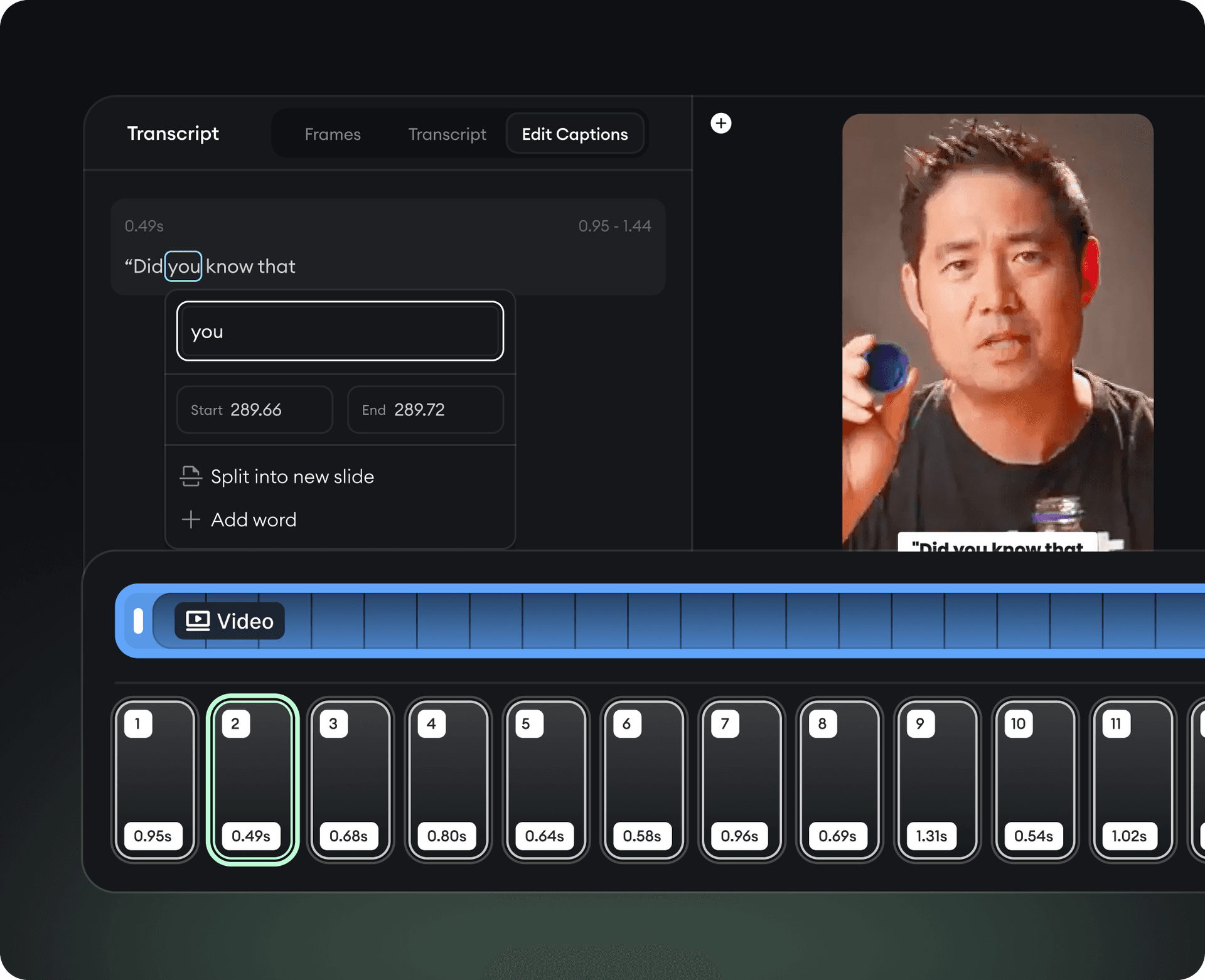The image size is (1205, 980).
Task: Choose Add word from the popup
Action: [253, 519]
